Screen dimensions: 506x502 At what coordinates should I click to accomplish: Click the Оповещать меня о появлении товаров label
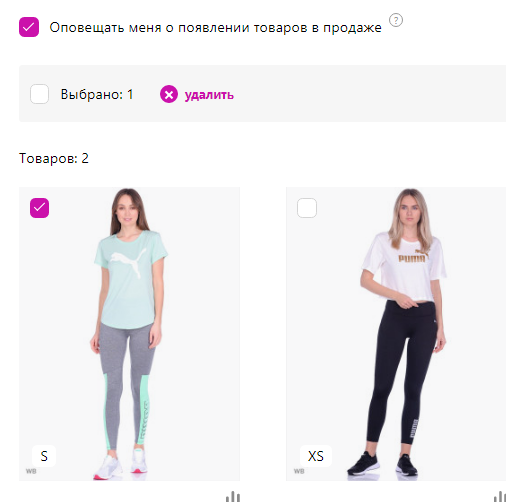215,27
